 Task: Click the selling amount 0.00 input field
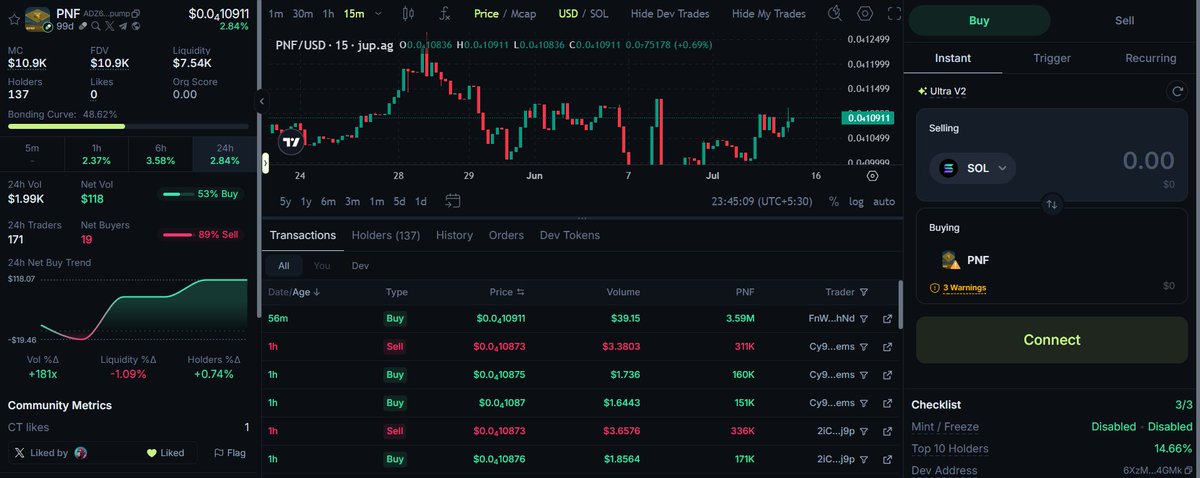[1147, 160]
